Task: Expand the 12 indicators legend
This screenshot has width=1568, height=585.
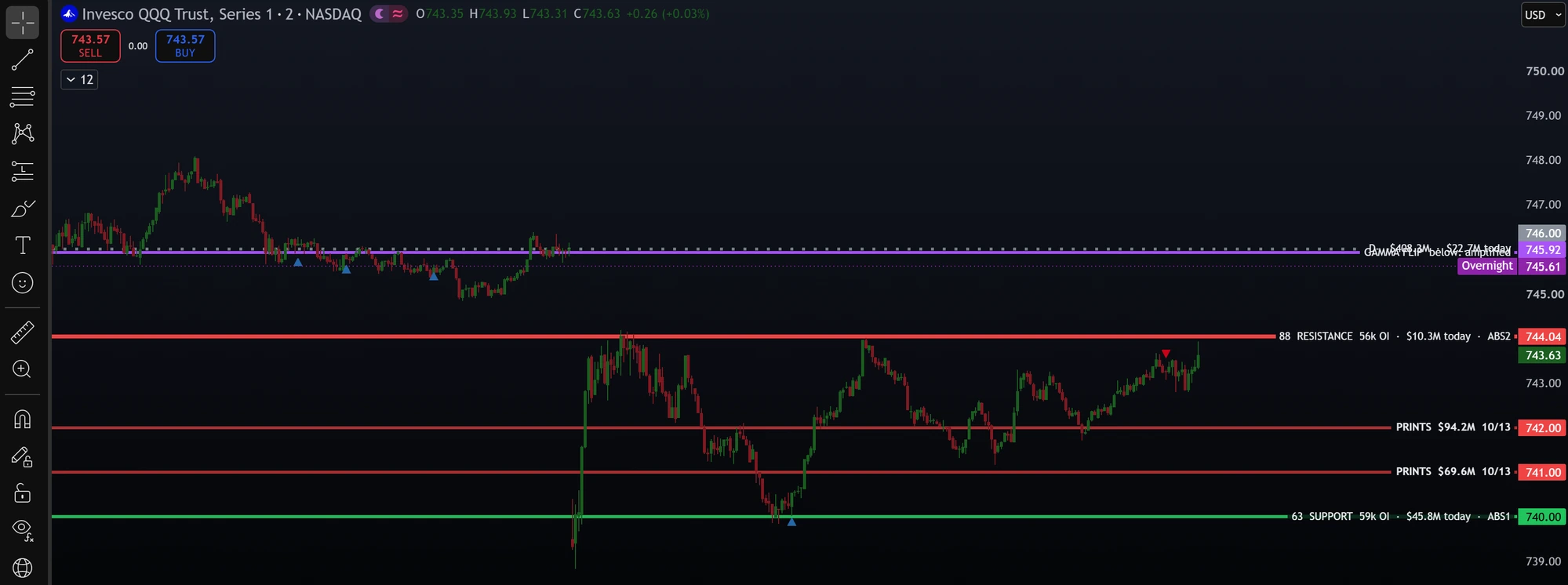Action: (79, 79)
